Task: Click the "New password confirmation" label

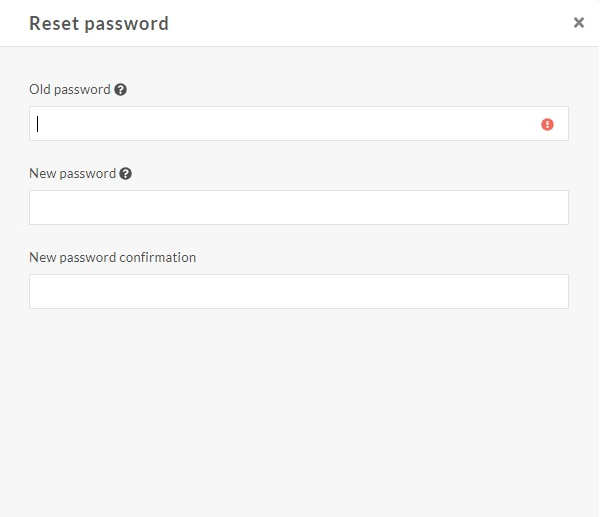Action: pos(113,258)
